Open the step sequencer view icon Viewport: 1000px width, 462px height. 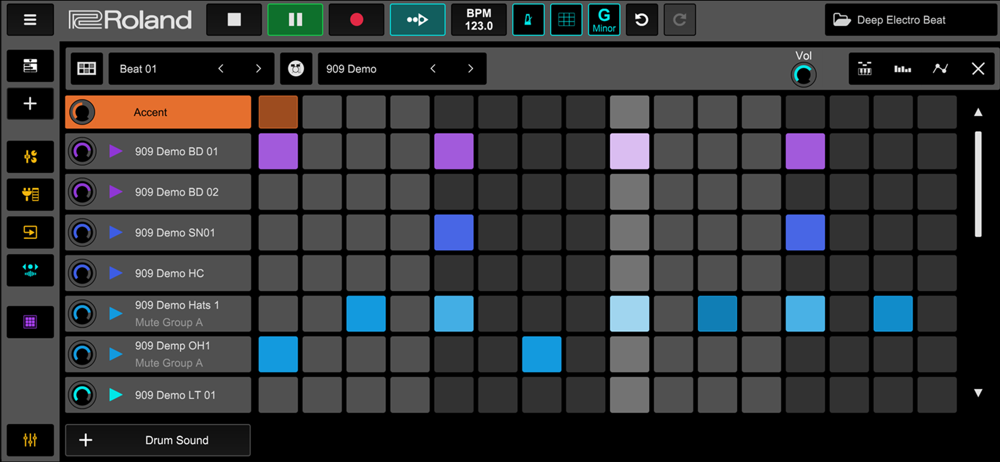(865, 69)
